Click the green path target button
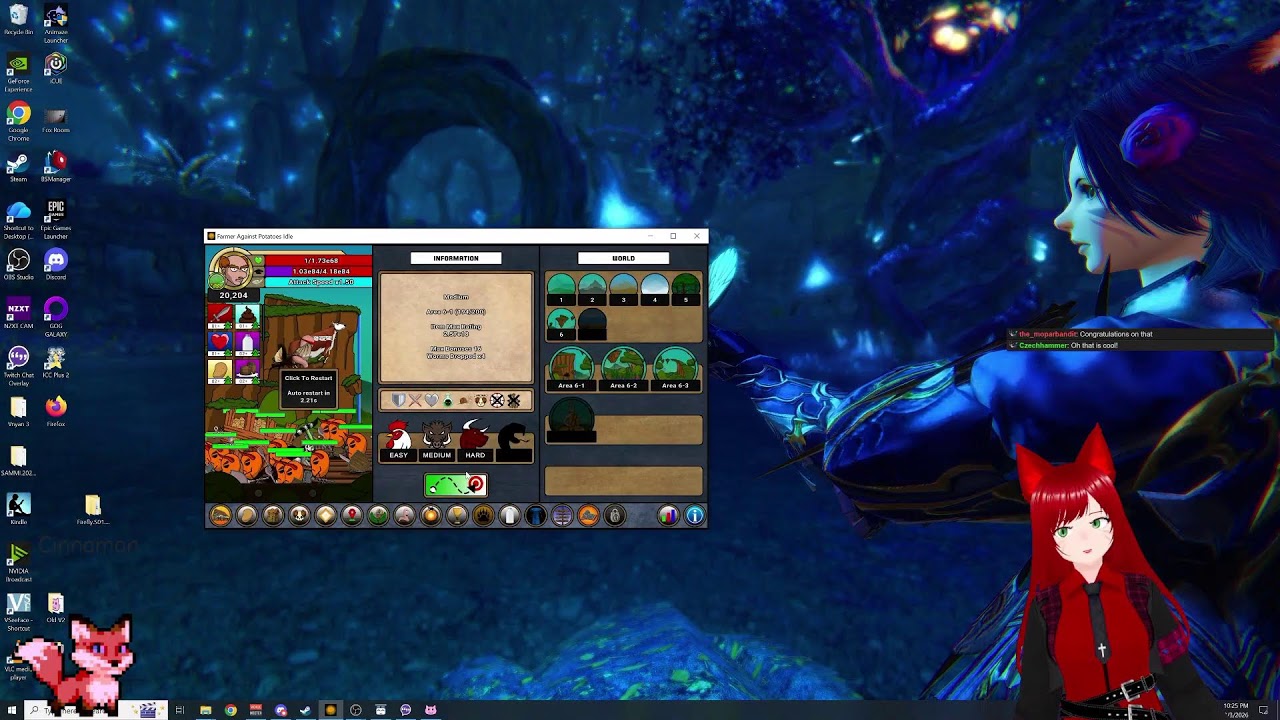The image size is (1280, 720). (456, 485)
